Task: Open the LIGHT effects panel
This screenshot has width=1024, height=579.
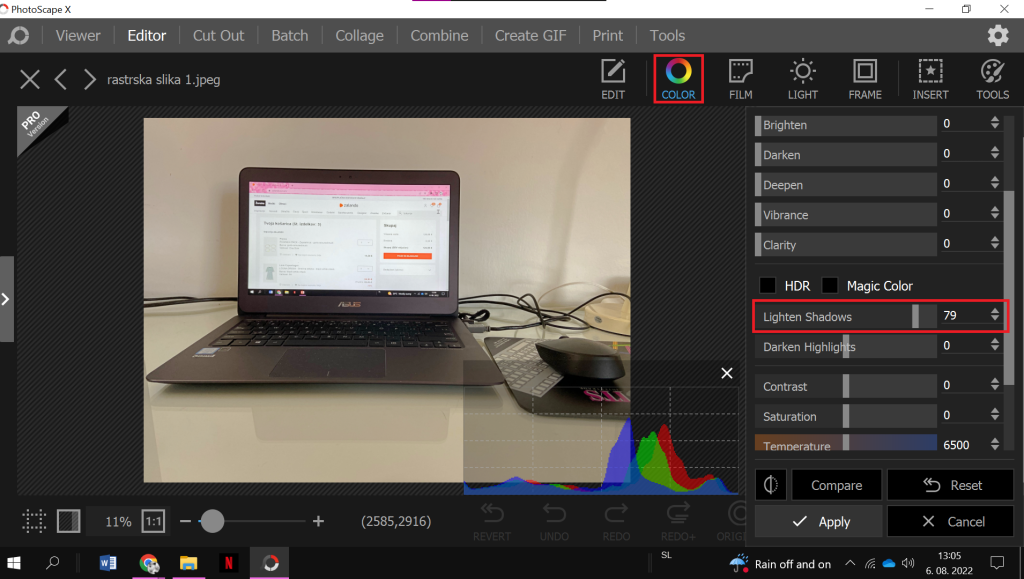Action: [802, 79]
